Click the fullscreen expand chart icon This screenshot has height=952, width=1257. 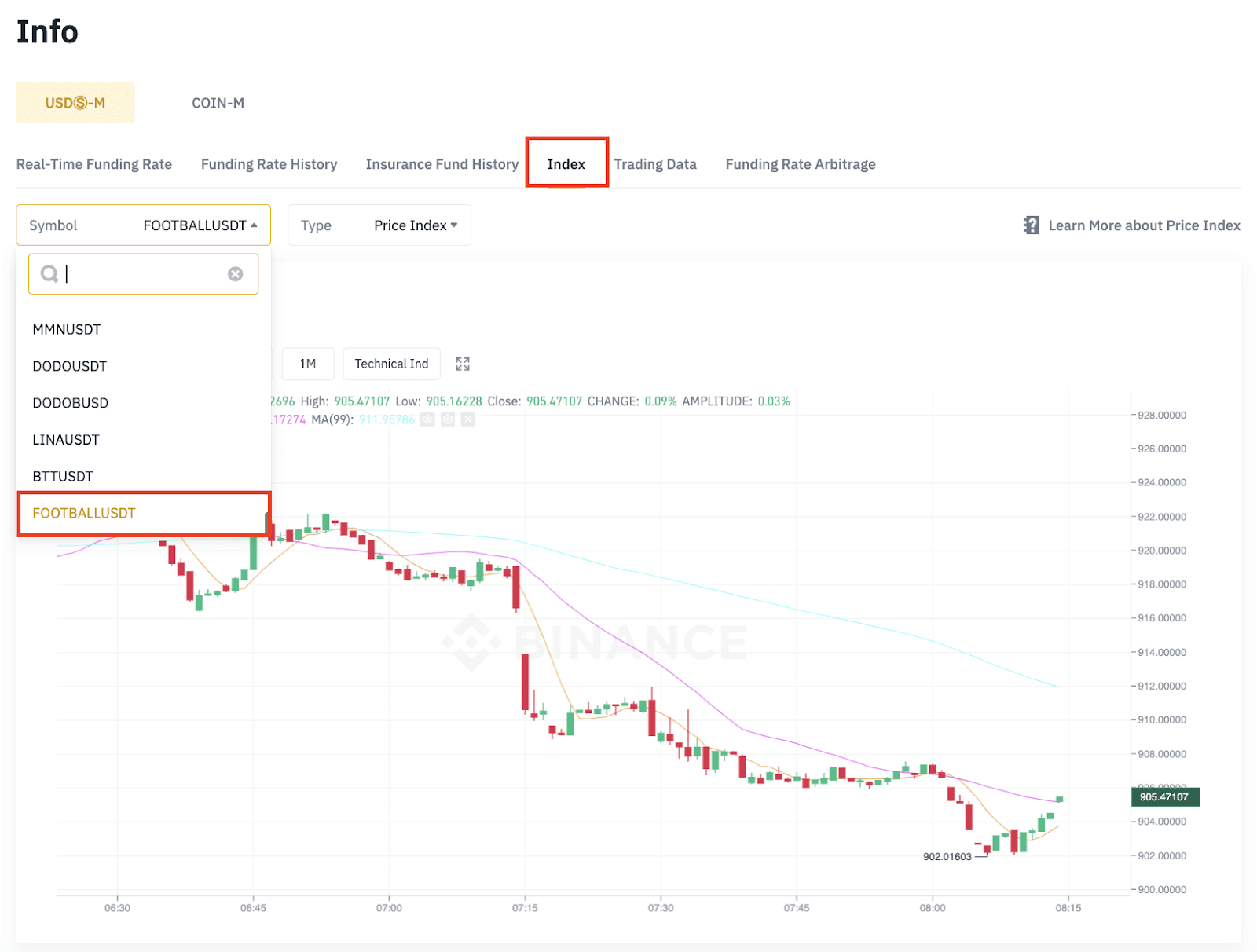[463, 364]
